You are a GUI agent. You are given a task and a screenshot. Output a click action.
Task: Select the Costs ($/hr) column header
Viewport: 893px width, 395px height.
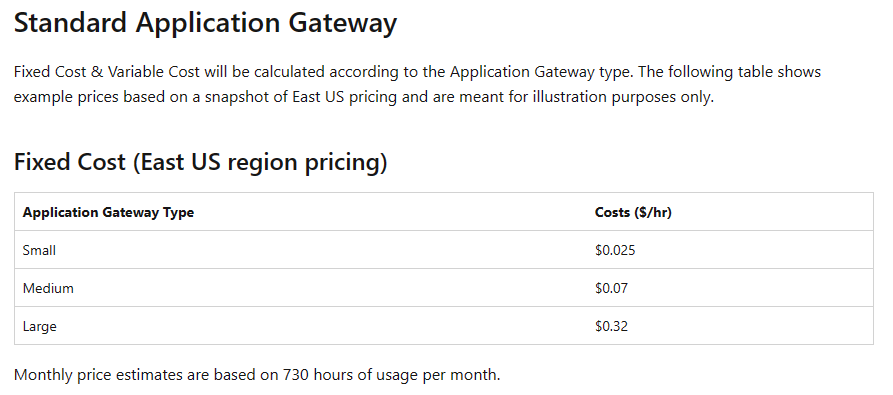[x=633, y=212]
